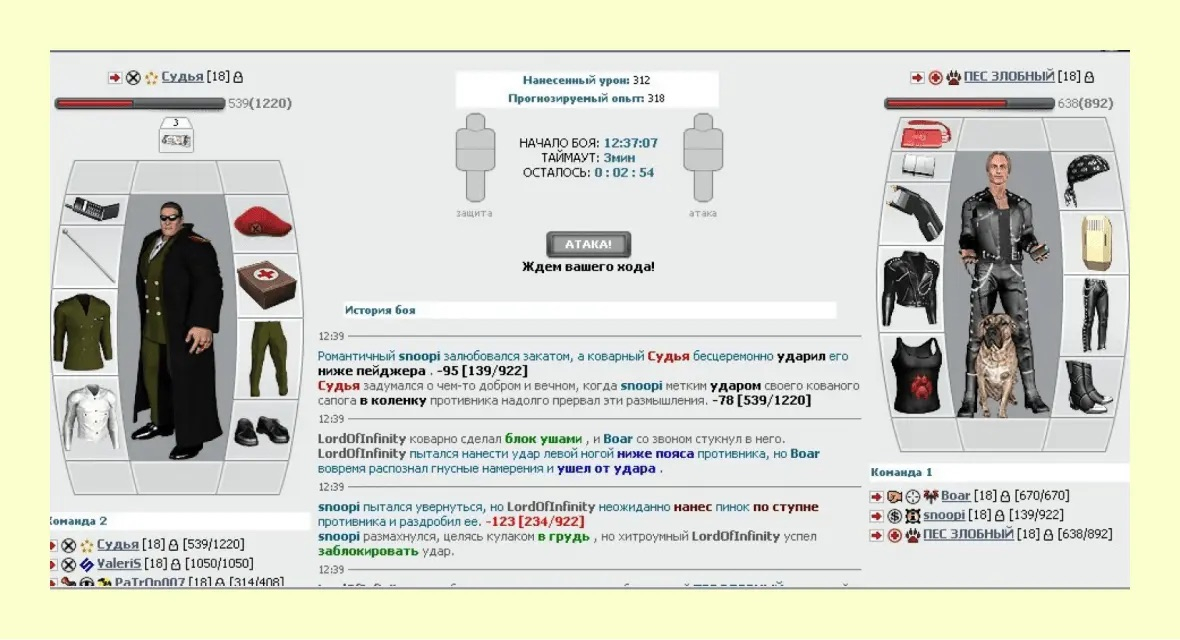1180x640 pixels.
Task: Click paw icon in Команда 1 ПЕС ЗЛОБНЫЙ row
Action: (913, 535)
